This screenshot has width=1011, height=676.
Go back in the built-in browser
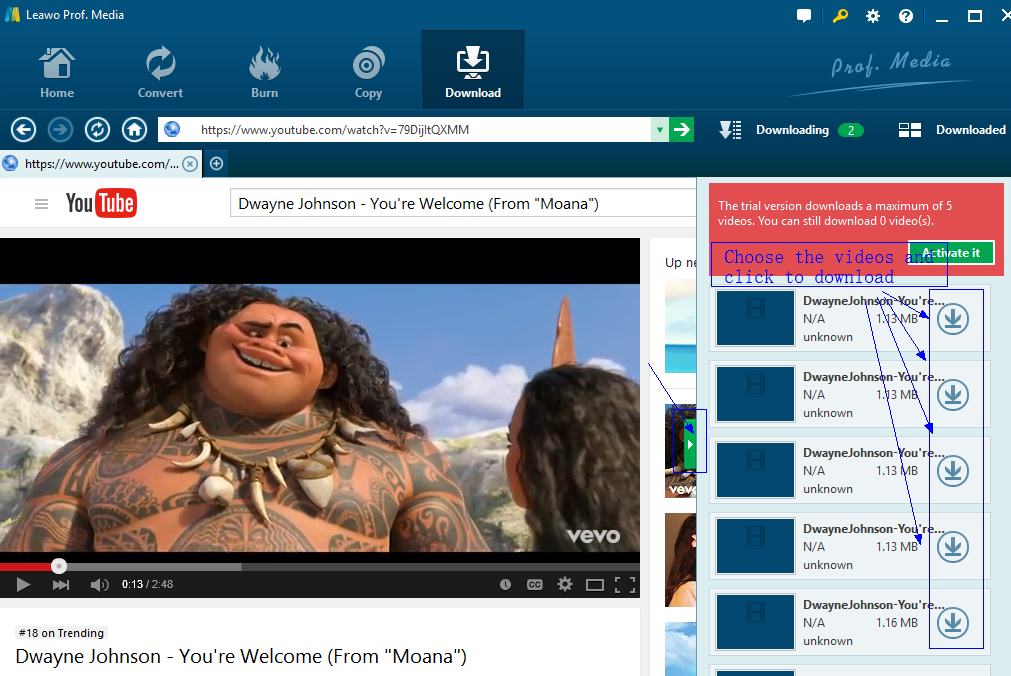[23, 130]
